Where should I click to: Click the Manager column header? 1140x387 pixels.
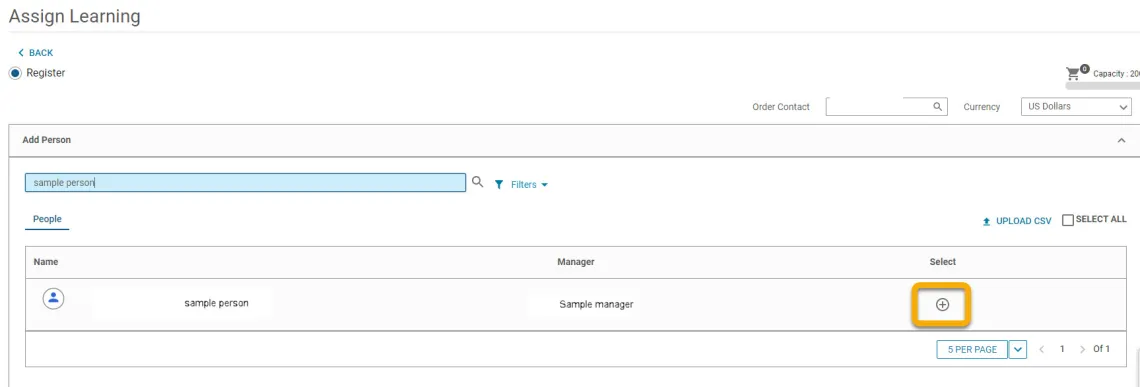[x=576, y=262]
